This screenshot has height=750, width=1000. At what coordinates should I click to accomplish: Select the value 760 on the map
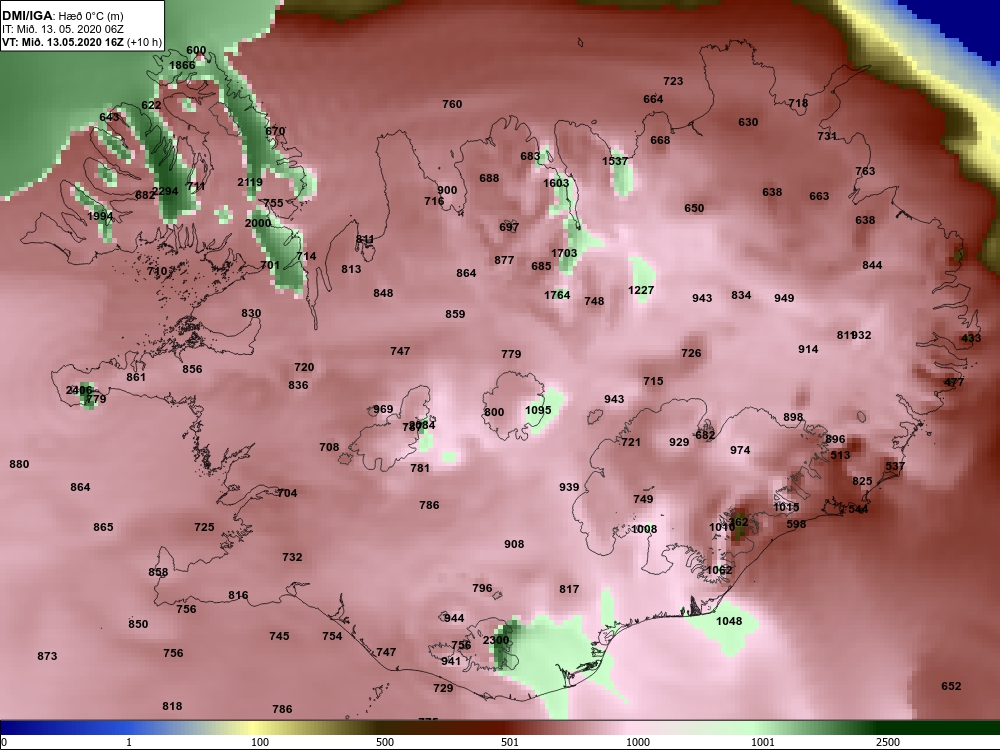(452, 104)
